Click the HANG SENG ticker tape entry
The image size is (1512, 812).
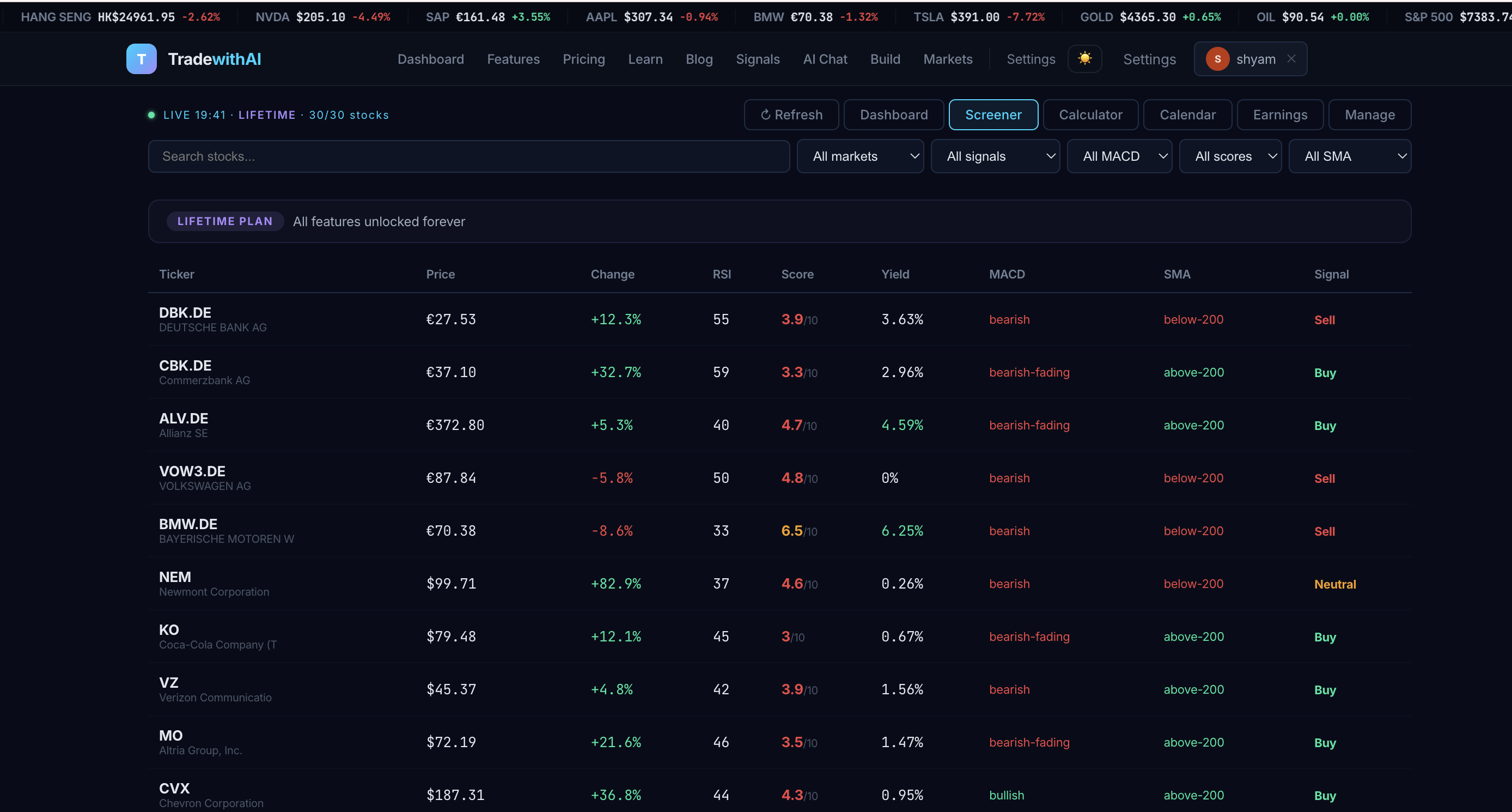120,17
